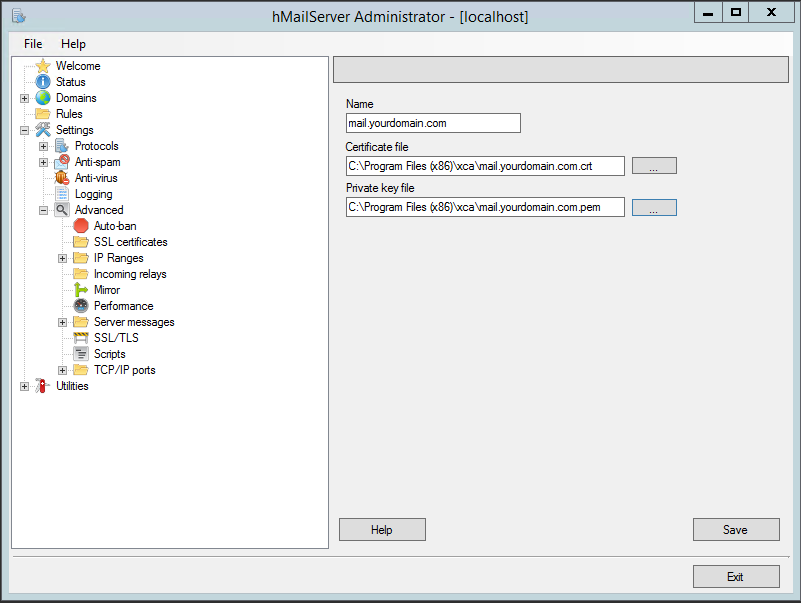Minimize the hMailServer Administrator window

click(x=708, y=13)
